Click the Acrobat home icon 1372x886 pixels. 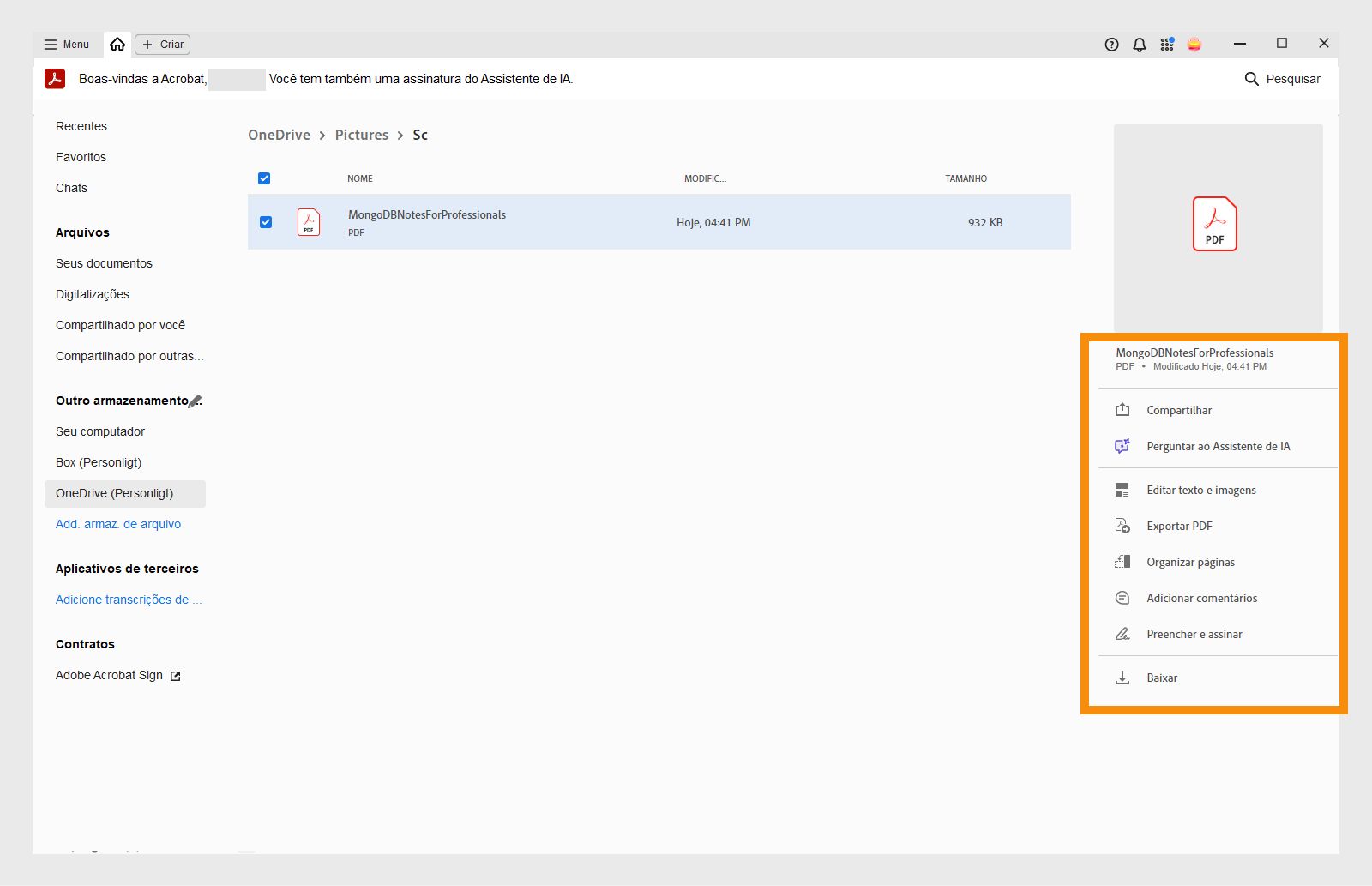tap(117, 44)
